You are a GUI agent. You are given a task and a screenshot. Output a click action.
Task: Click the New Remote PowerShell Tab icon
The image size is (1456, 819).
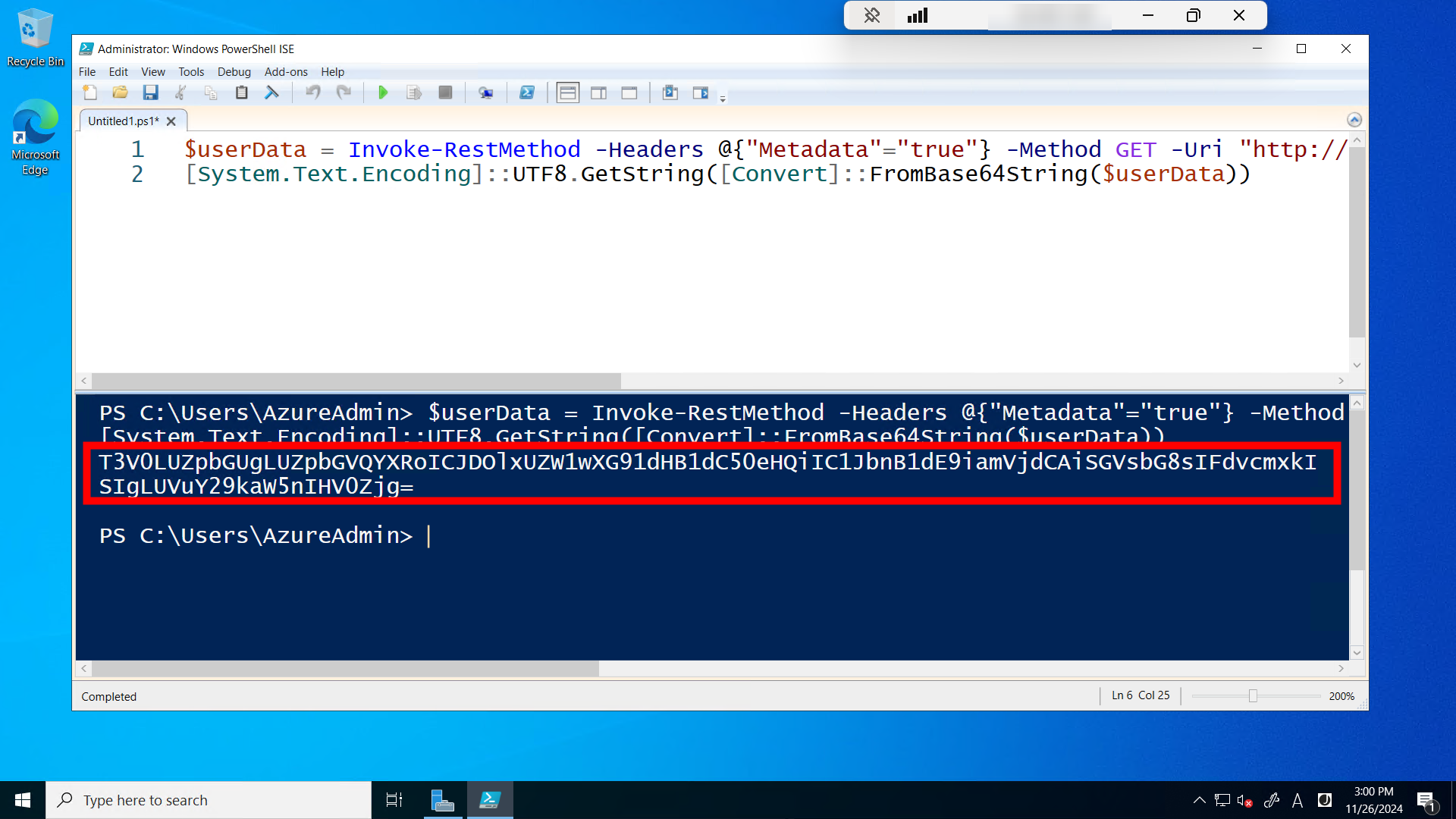[x=486, y=93]
